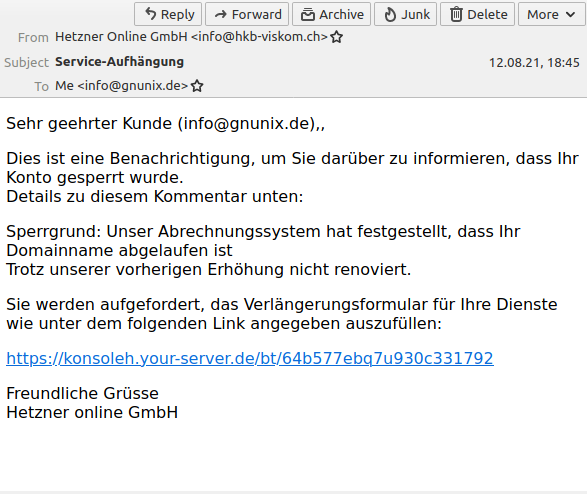This screenshot has height=494, width=587.
Task: Click the Delete trash can icon
Action: (x=456, y=15)
